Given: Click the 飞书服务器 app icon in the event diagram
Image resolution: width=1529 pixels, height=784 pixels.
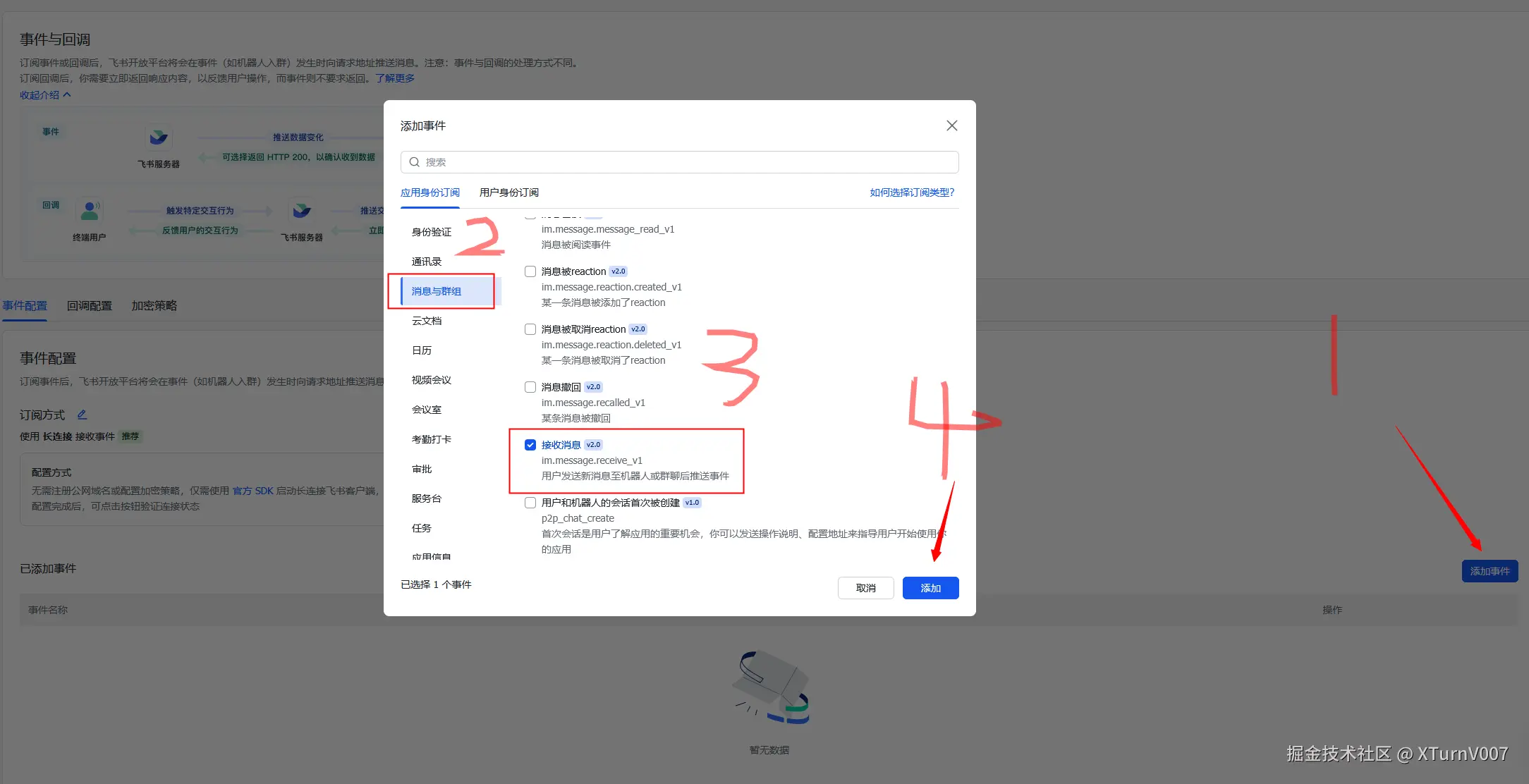Looking at the screenshot, I should (158, 139).
